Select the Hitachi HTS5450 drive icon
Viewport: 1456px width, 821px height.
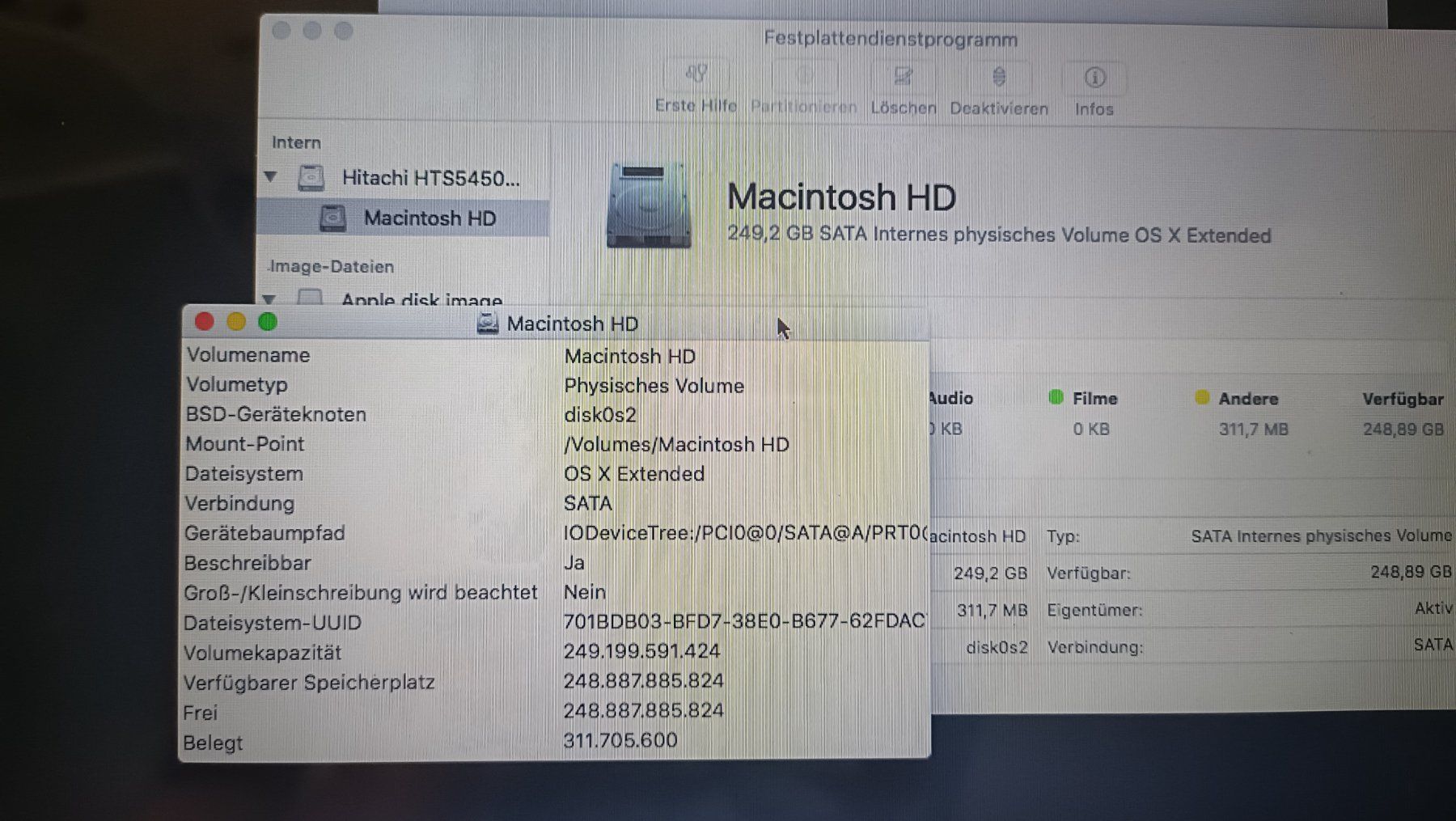(x=311, y=177)
